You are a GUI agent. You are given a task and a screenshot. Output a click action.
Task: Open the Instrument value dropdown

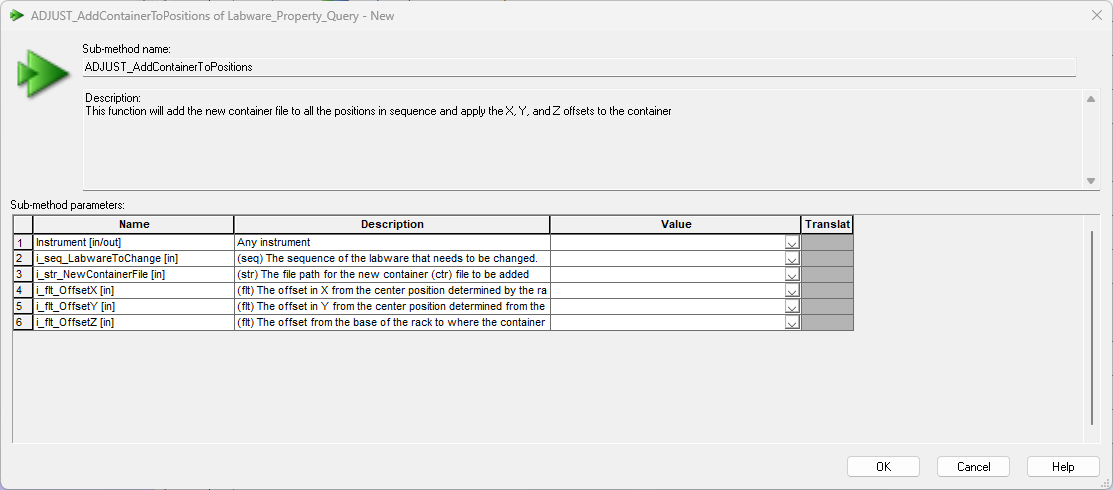(x=791, y=242)
